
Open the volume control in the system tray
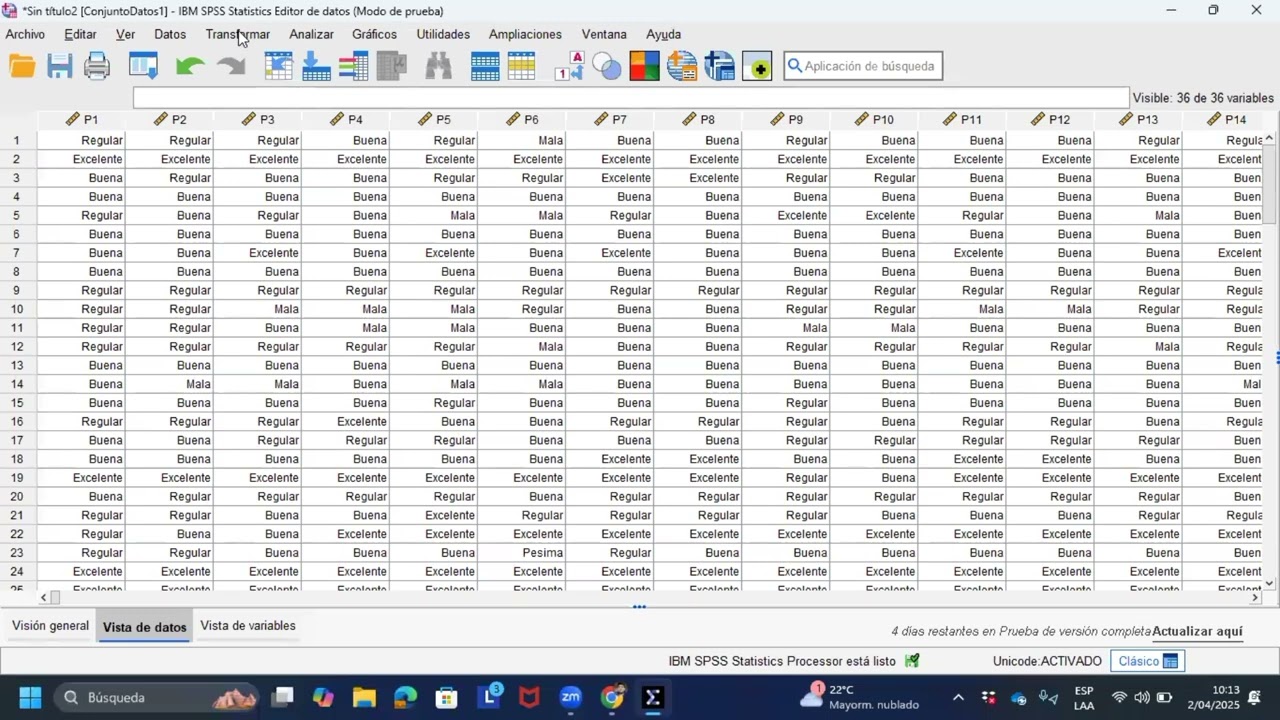click(x=1142, y=697)
